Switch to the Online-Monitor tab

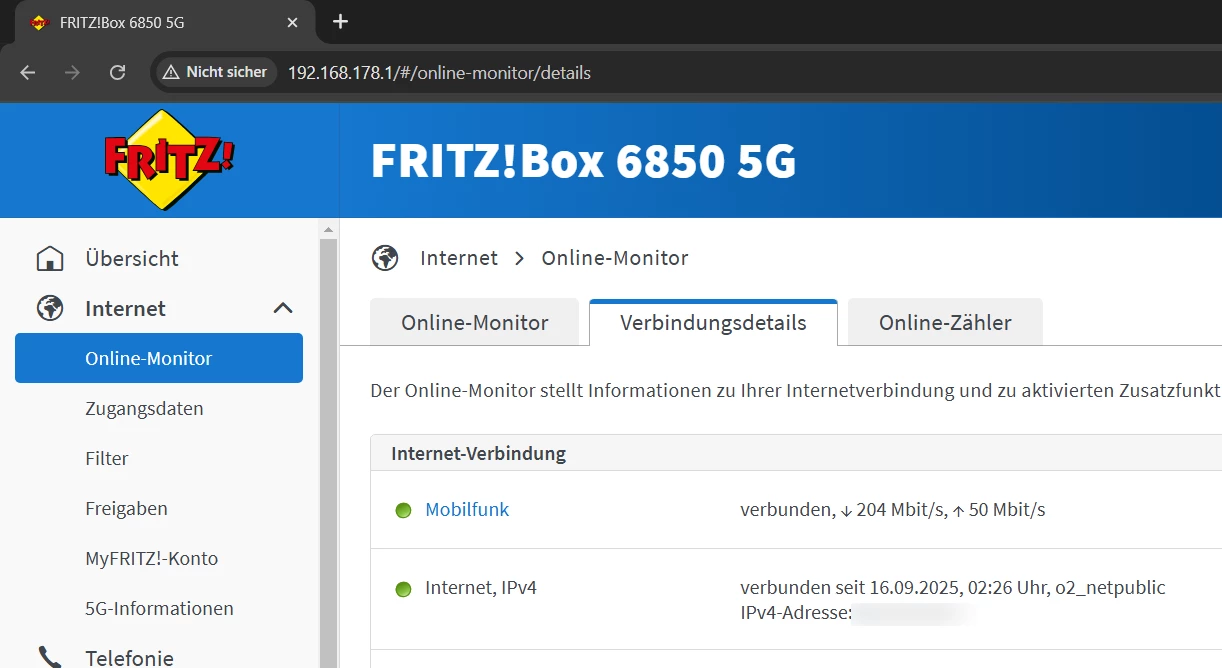click(x=474, y=322)
